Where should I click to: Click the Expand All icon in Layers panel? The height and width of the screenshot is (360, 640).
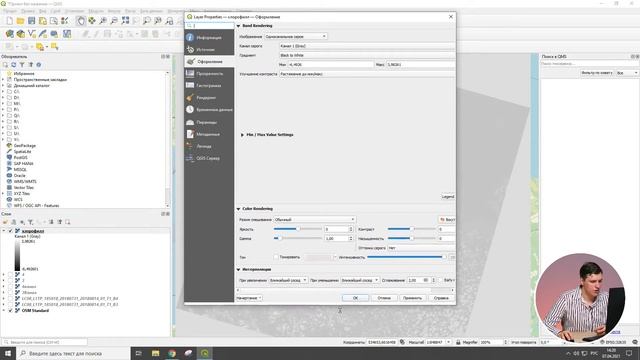(x=51, y=222)
